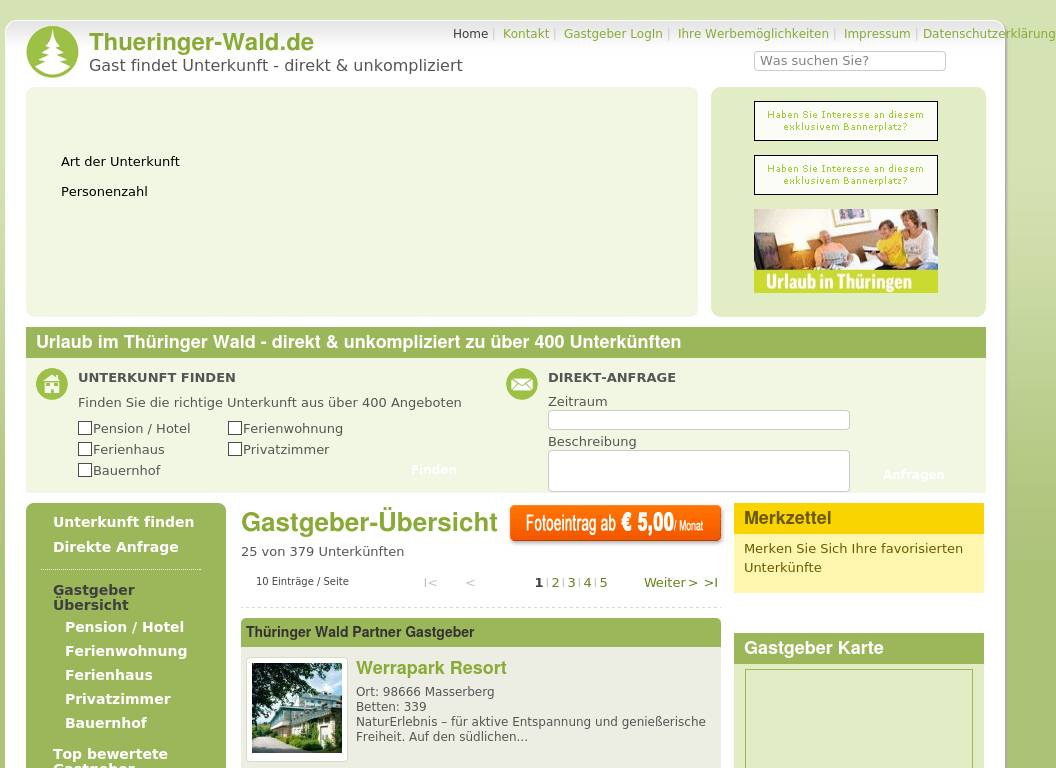The height and width of the screenshot is (768, 1056).
Task: Tick the Ferienwohnung checkbox
Action: coord(235,428)
